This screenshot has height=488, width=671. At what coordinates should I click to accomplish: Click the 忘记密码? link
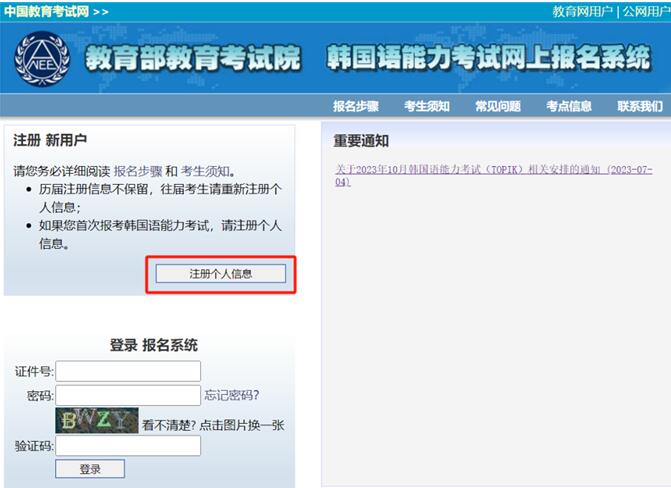pyautogui.click(x=232, y=395)
